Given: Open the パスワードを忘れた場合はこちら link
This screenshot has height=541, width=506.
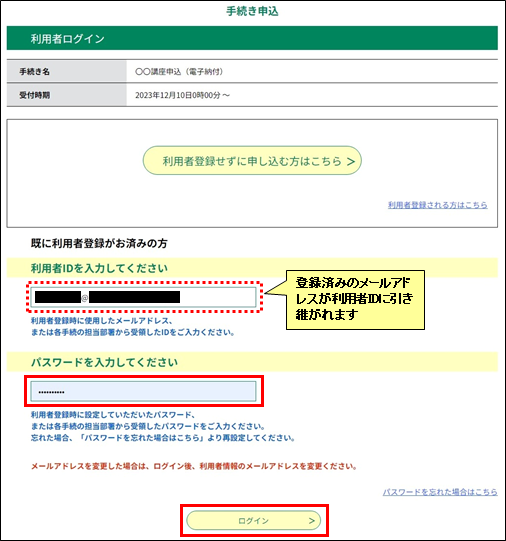Looking at the screenshot, I should [440, 492].
